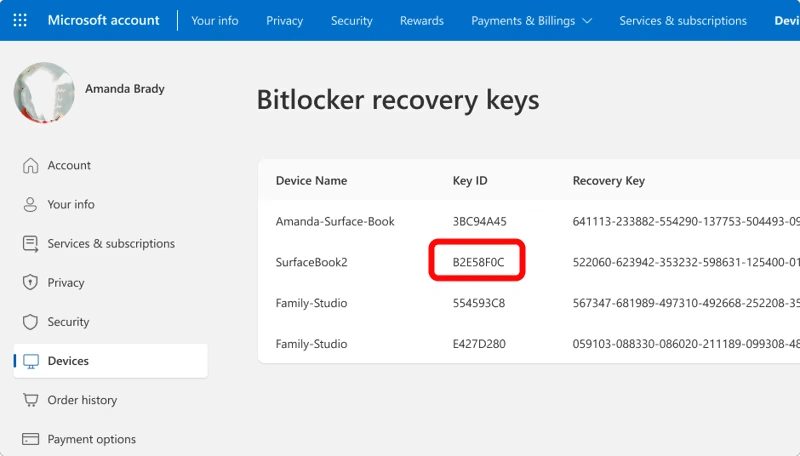Open Rewards in the top navigation
The height and width of the screenshot is (456, 800).
click(x=422, y=21)
